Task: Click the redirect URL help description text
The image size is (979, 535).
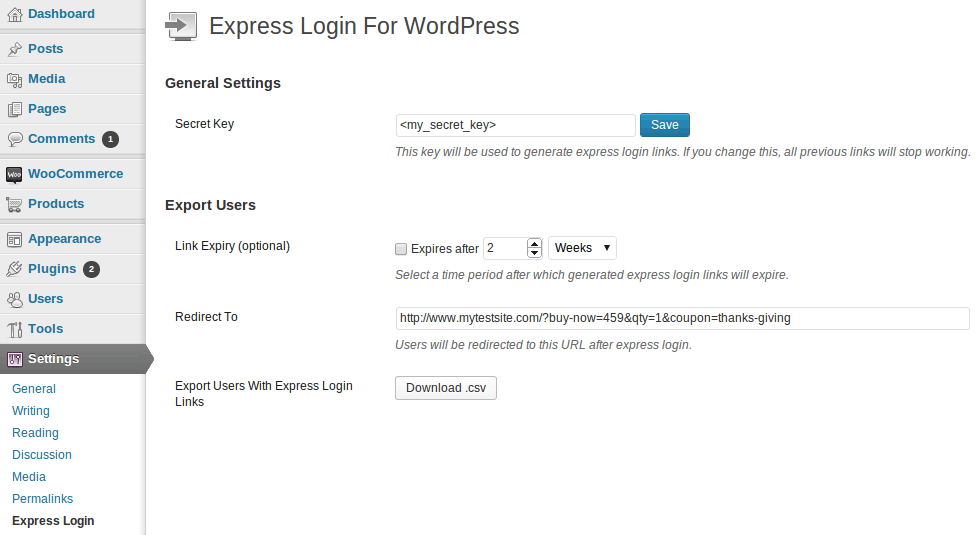Action: click(x=543, y=345)
